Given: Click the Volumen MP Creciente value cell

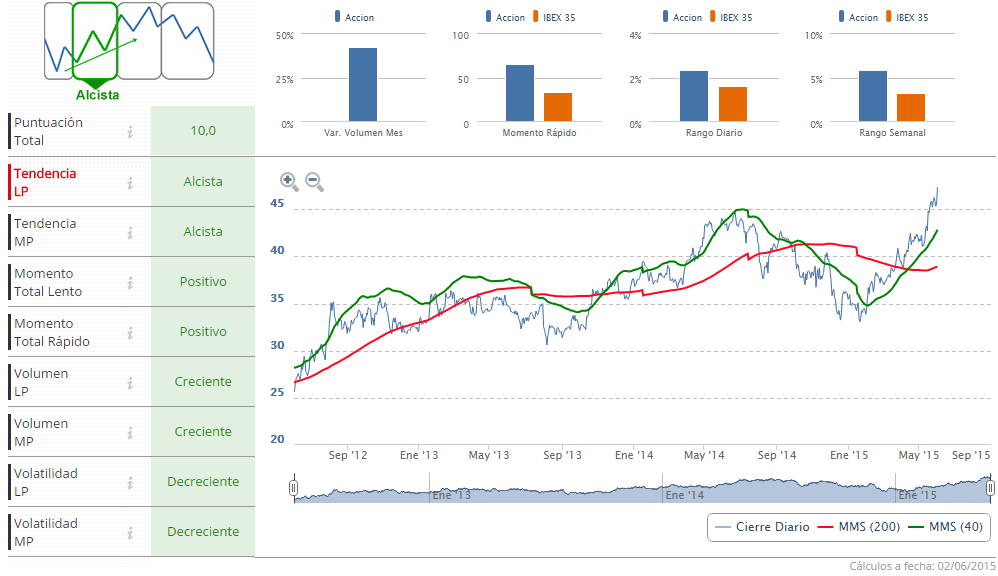Looking at the screenshot, I should pos(203,432).
